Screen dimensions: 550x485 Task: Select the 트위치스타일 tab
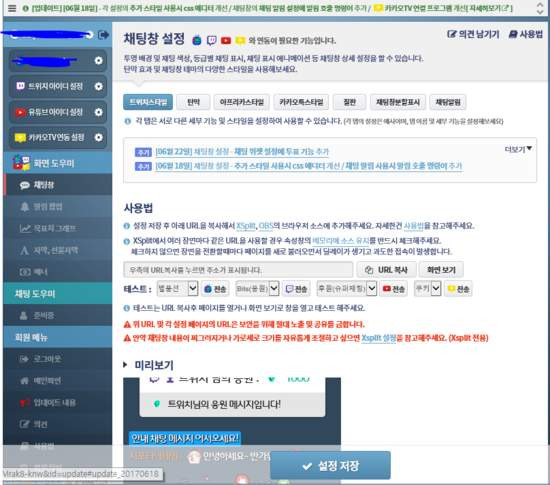pyautogui.click(x=148, y=102)
